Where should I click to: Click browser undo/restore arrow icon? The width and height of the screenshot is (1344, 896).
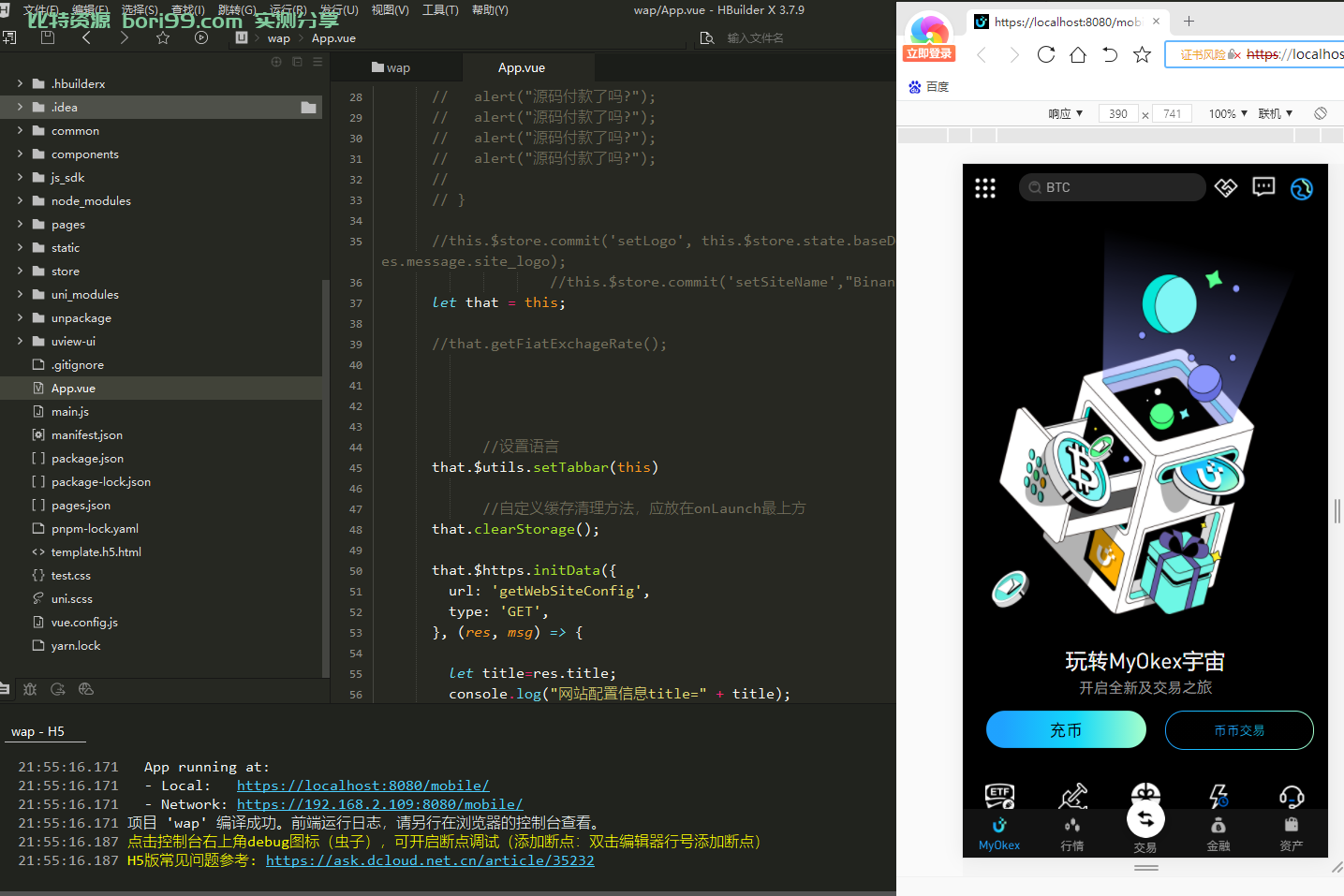[1110, 54]
